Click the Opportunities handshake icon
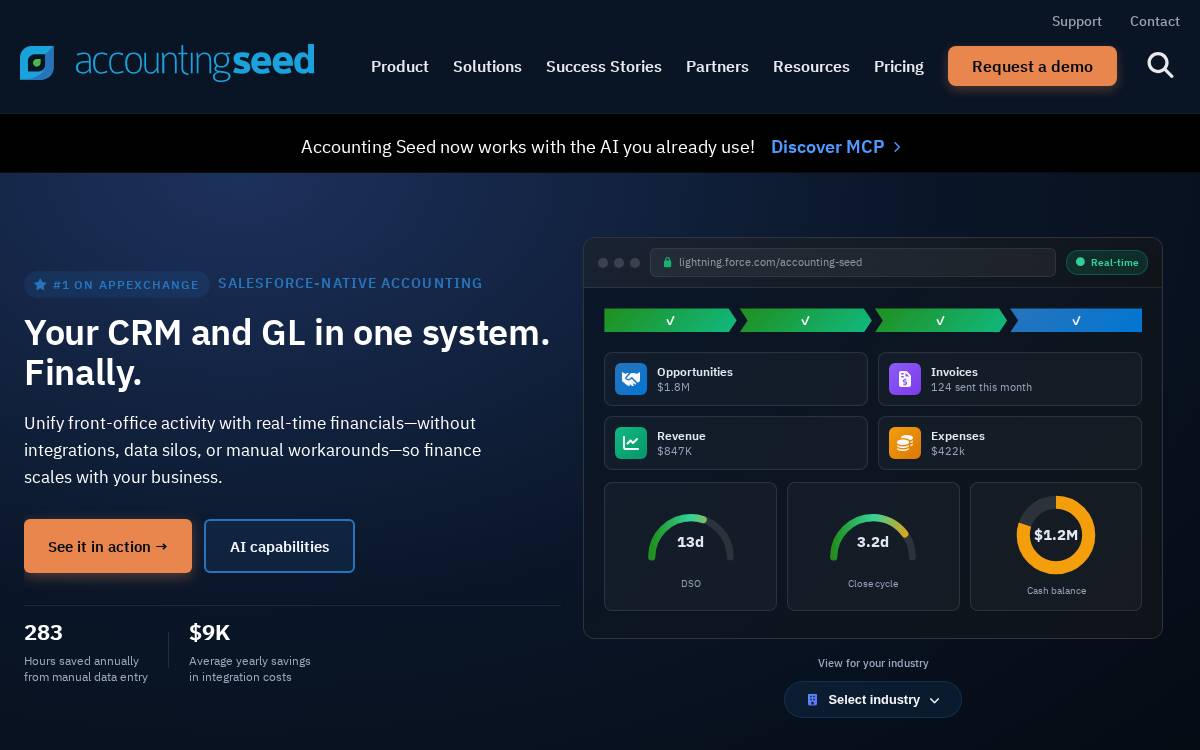This screenshot has width=1200, height=750. click(x=631, y=379)
